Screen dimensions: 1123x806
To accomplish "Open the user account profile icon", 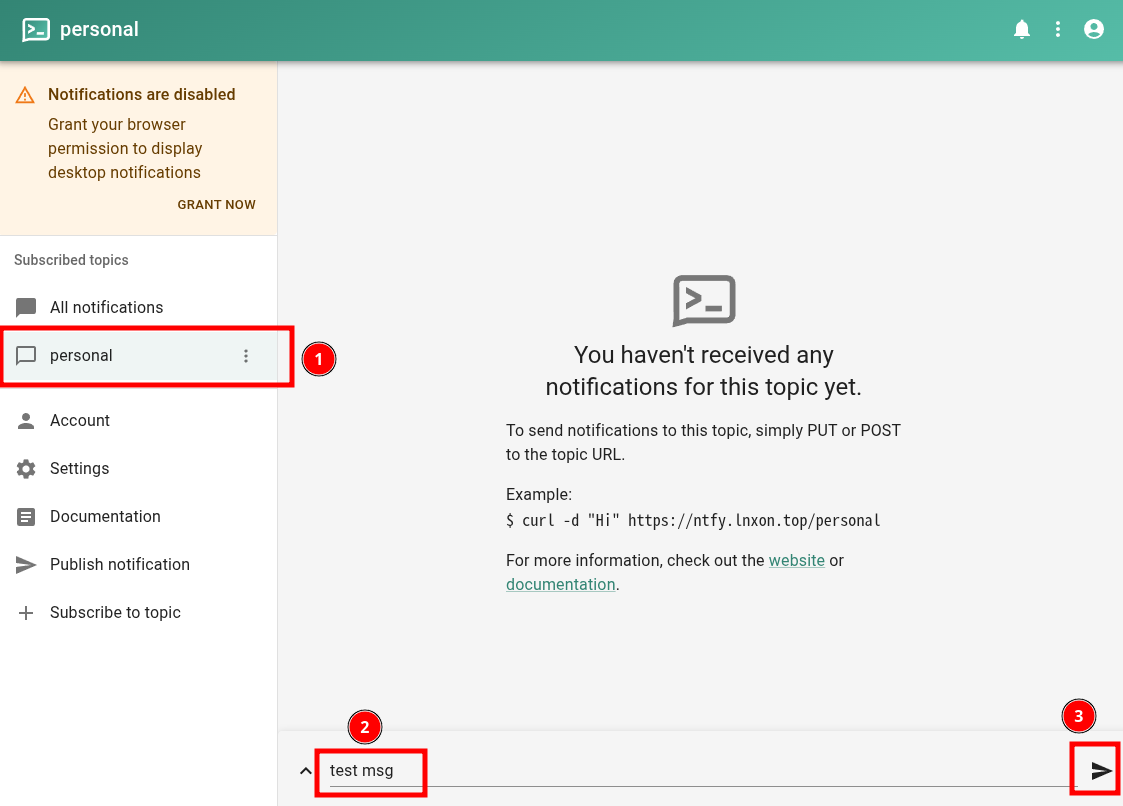I will click(x=1094, y=30).
